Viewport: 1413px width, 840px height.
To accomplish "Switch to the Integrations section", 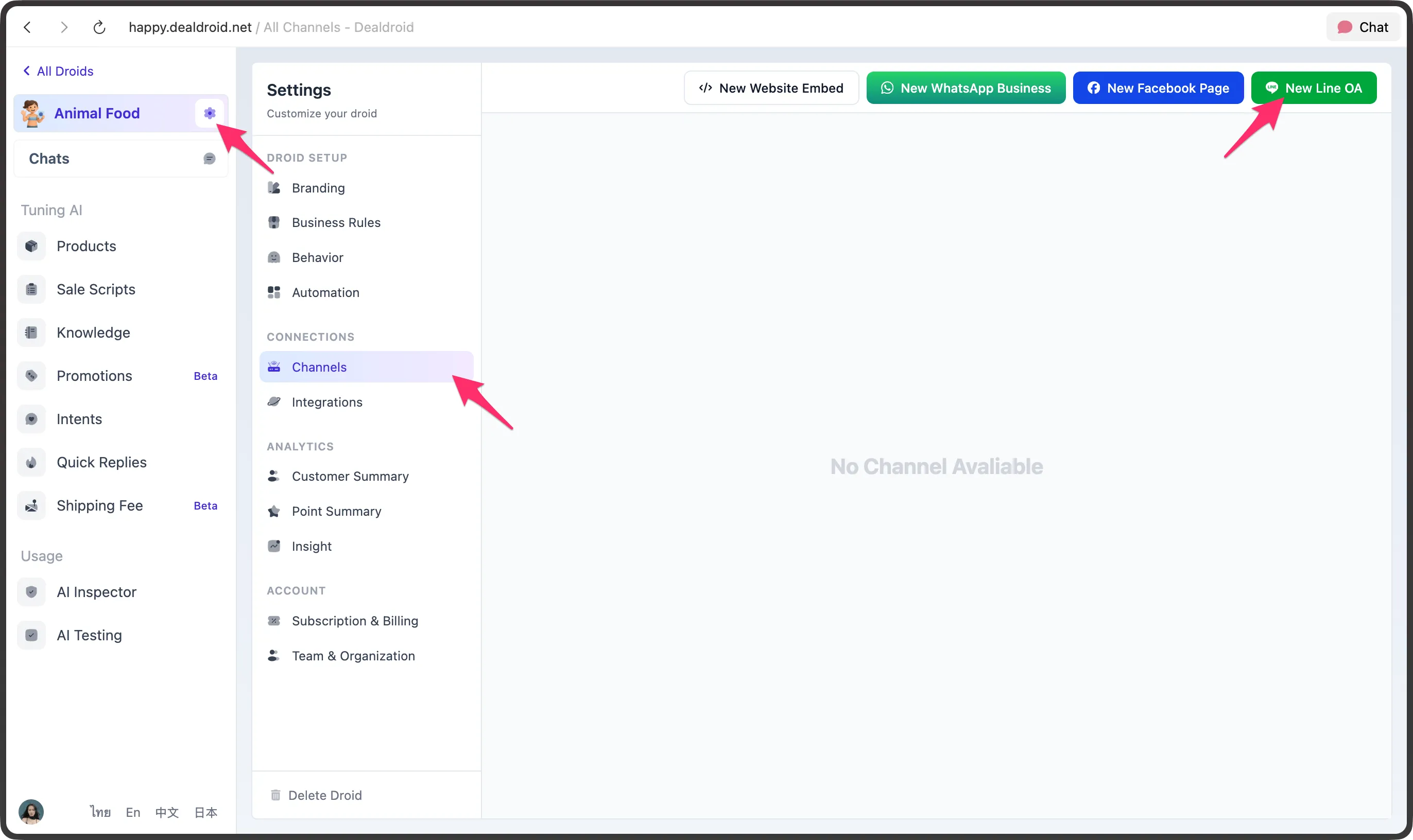I will point(327,402).
